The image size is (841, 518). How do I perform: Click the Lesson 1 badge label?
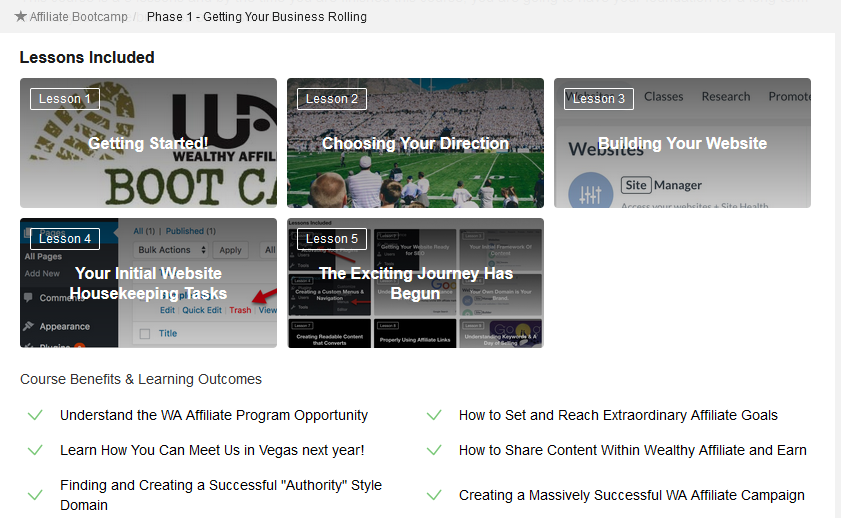point(65,99)
